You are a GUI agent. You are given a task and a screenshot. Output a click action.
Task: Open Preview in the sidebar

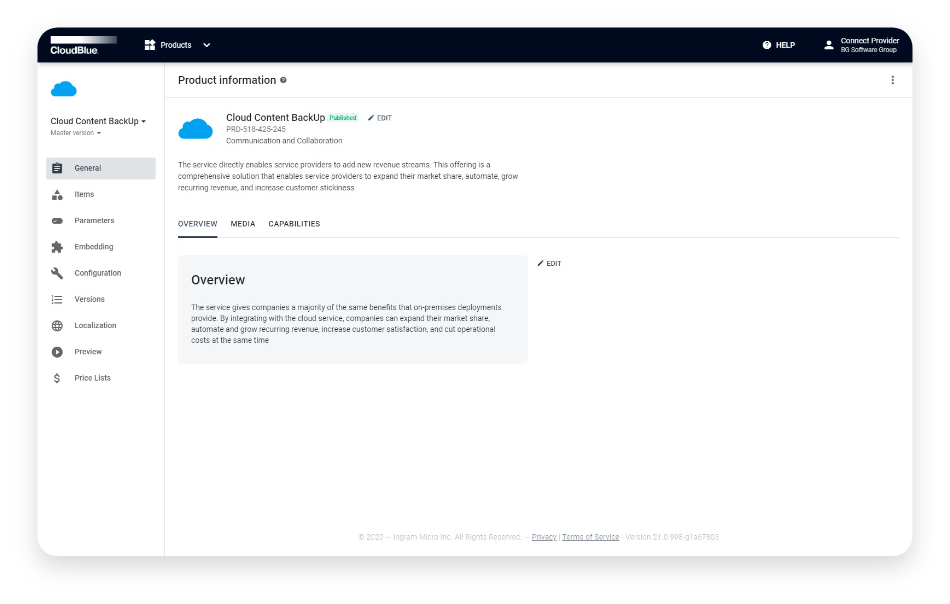tap(88, 351)
